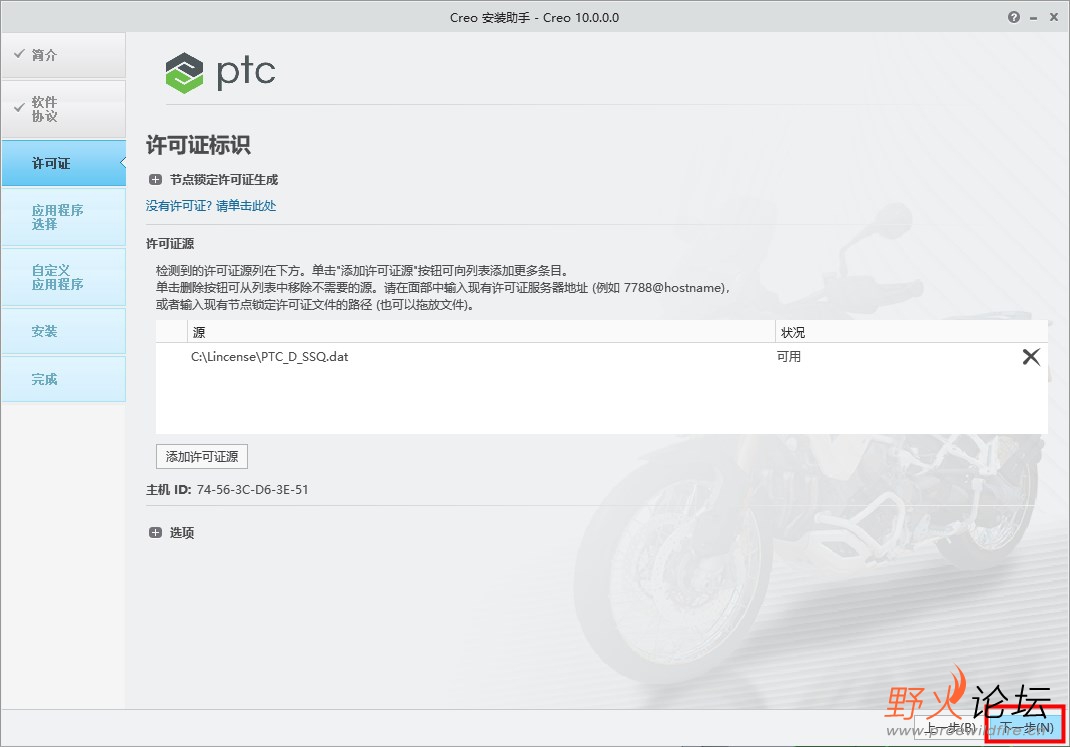
Task: Expand 节点锁定许可证生成 section
Action: [156, 180]
